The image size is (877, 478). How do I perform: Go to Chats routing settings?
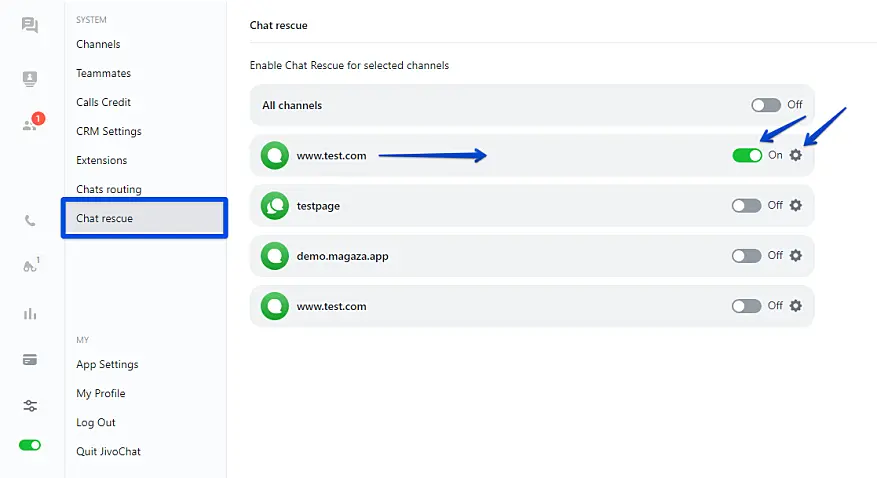click(109, 189)
